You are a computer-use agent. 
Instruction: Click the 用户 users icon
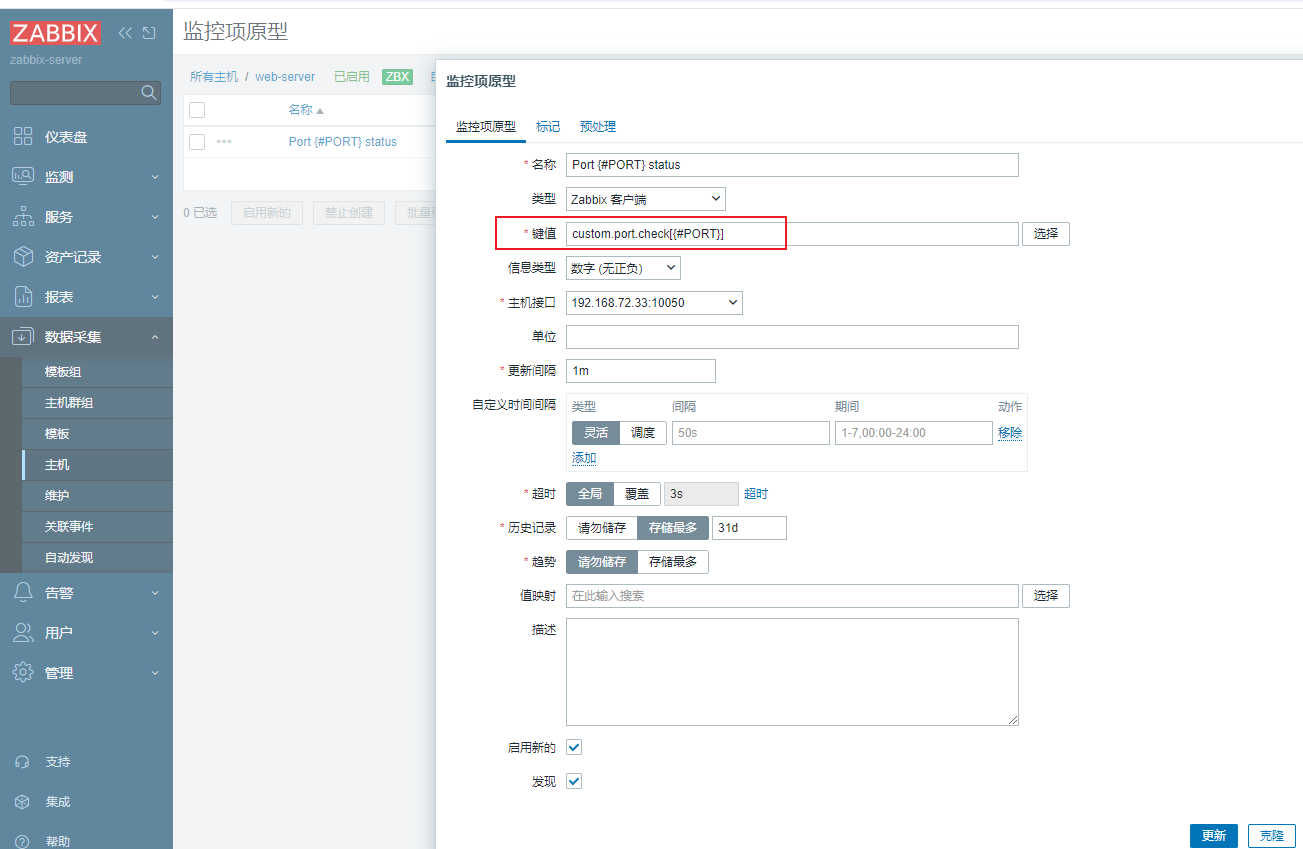click(23, 633)
